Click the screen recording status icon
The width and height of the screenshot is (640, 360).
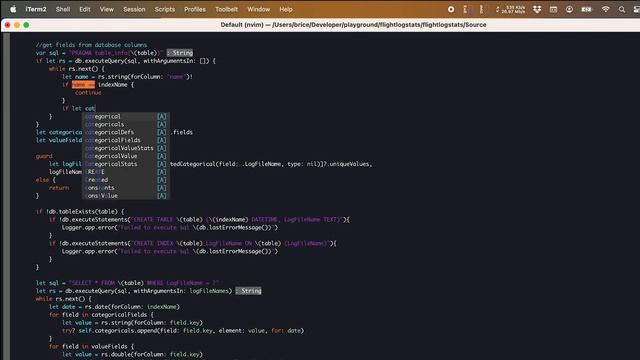click(451, 9)
